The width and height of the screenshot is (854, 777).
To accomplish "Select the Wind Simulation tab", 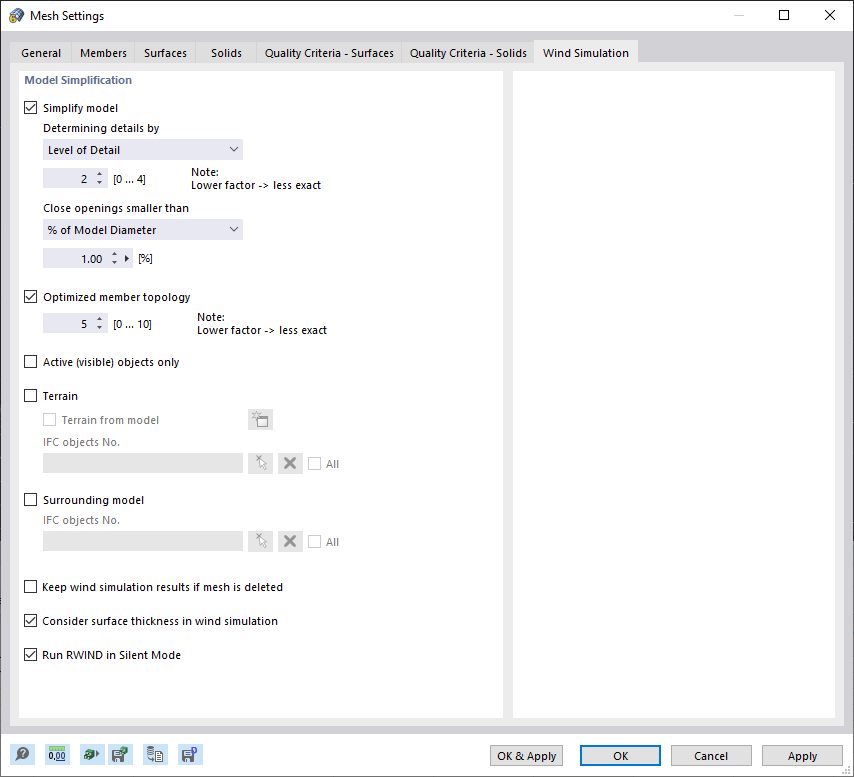I will click(x=585, y=53).
